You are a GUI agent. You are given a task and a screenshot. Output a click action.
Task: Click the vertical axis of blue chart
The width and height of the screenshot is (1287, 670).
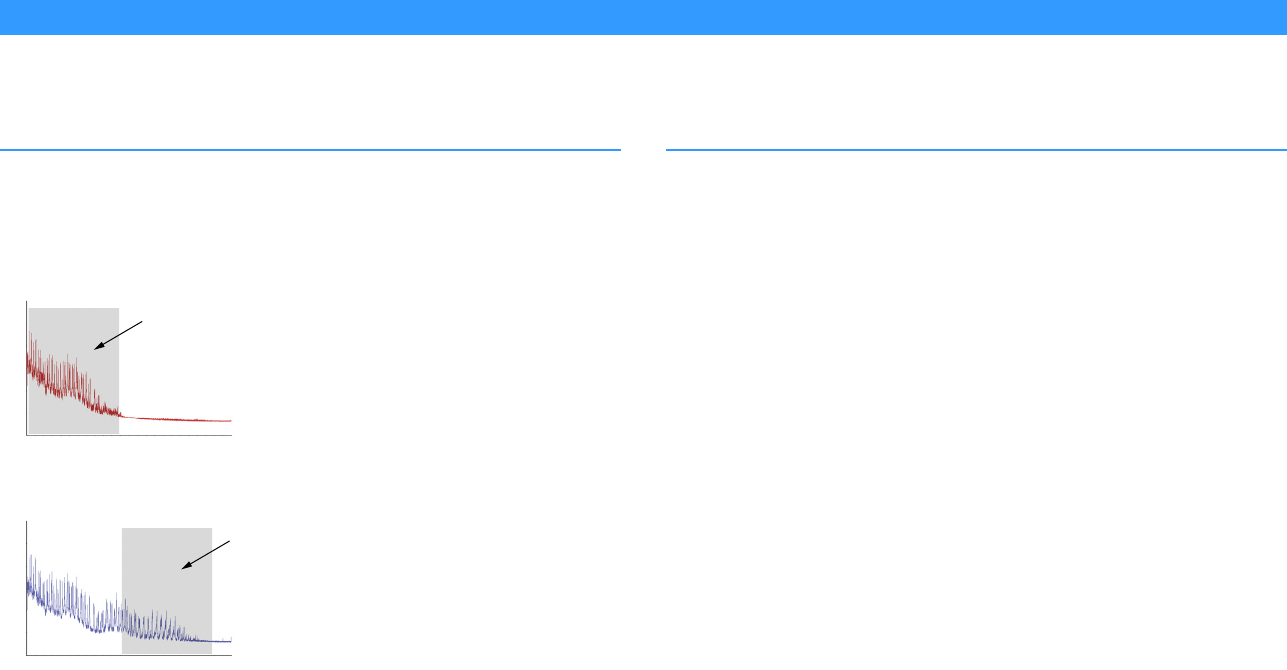click(x=27, y=588)
